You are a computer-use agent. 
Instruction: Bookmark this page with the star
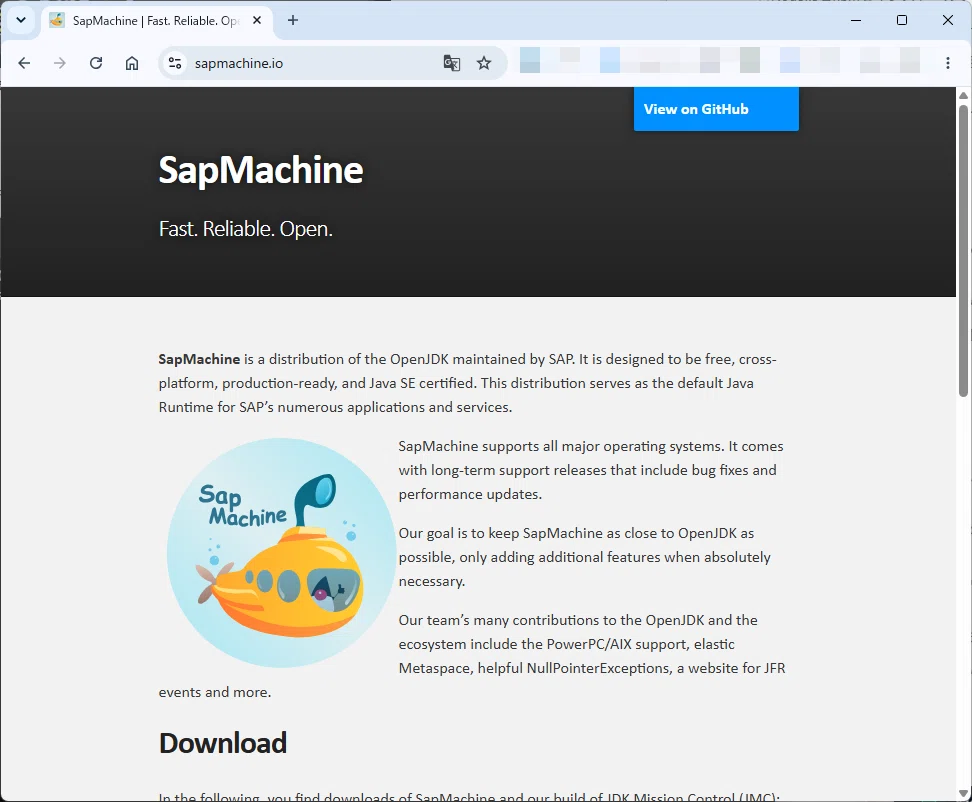point(484,63)
